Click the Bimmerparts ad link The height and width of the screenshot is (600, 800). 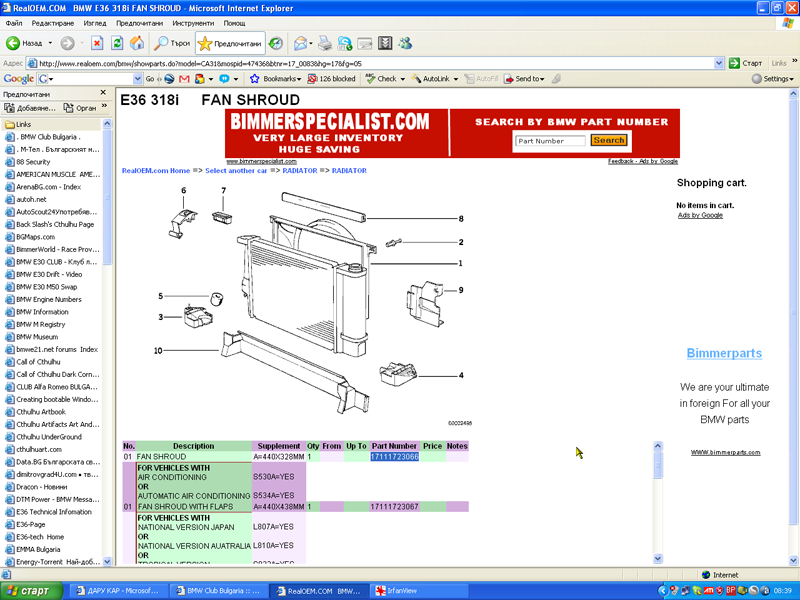tap(724, 353)
